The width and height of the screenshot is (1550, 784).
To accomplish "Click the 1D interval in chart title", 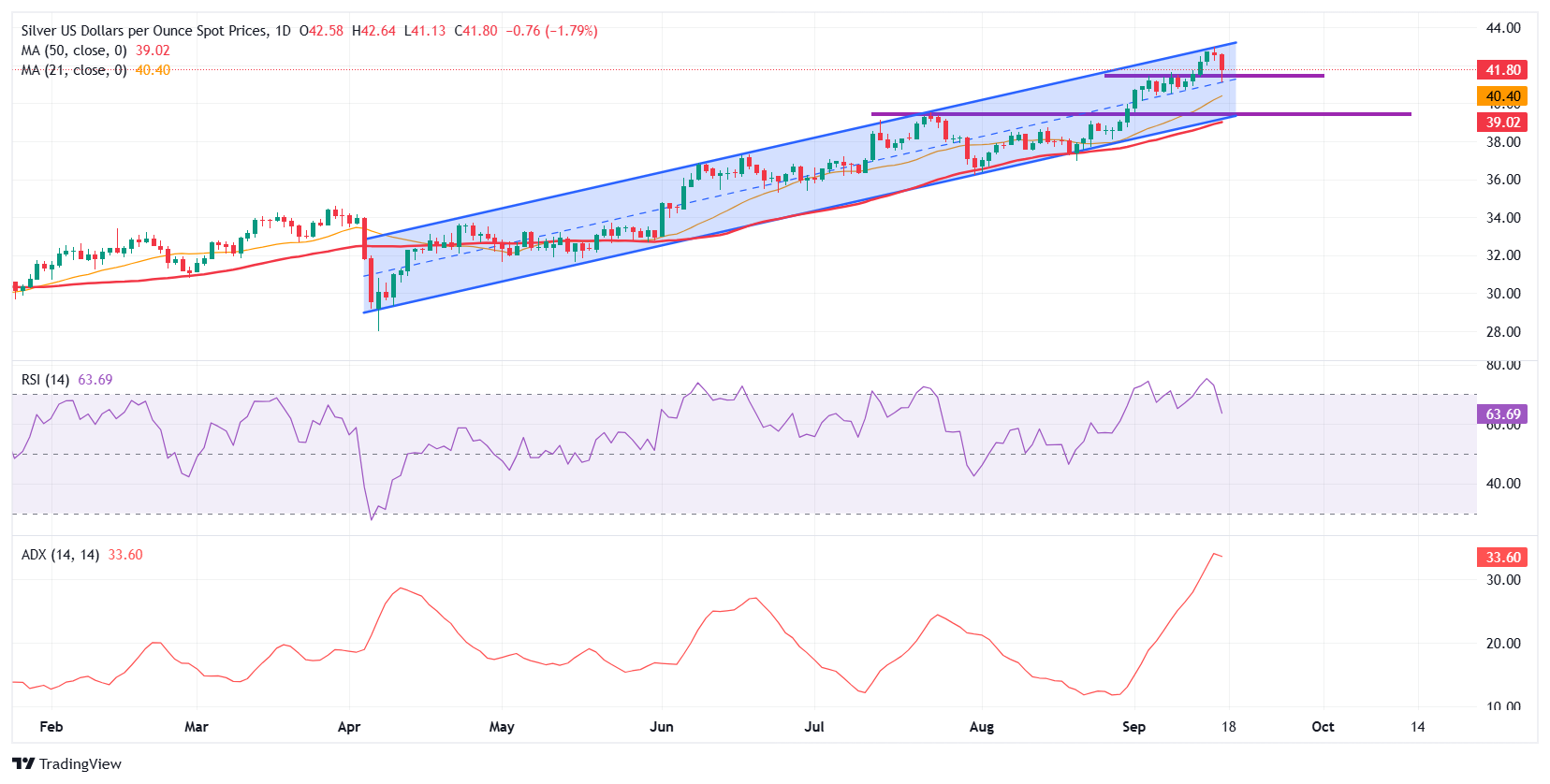I will coord(283,31).
